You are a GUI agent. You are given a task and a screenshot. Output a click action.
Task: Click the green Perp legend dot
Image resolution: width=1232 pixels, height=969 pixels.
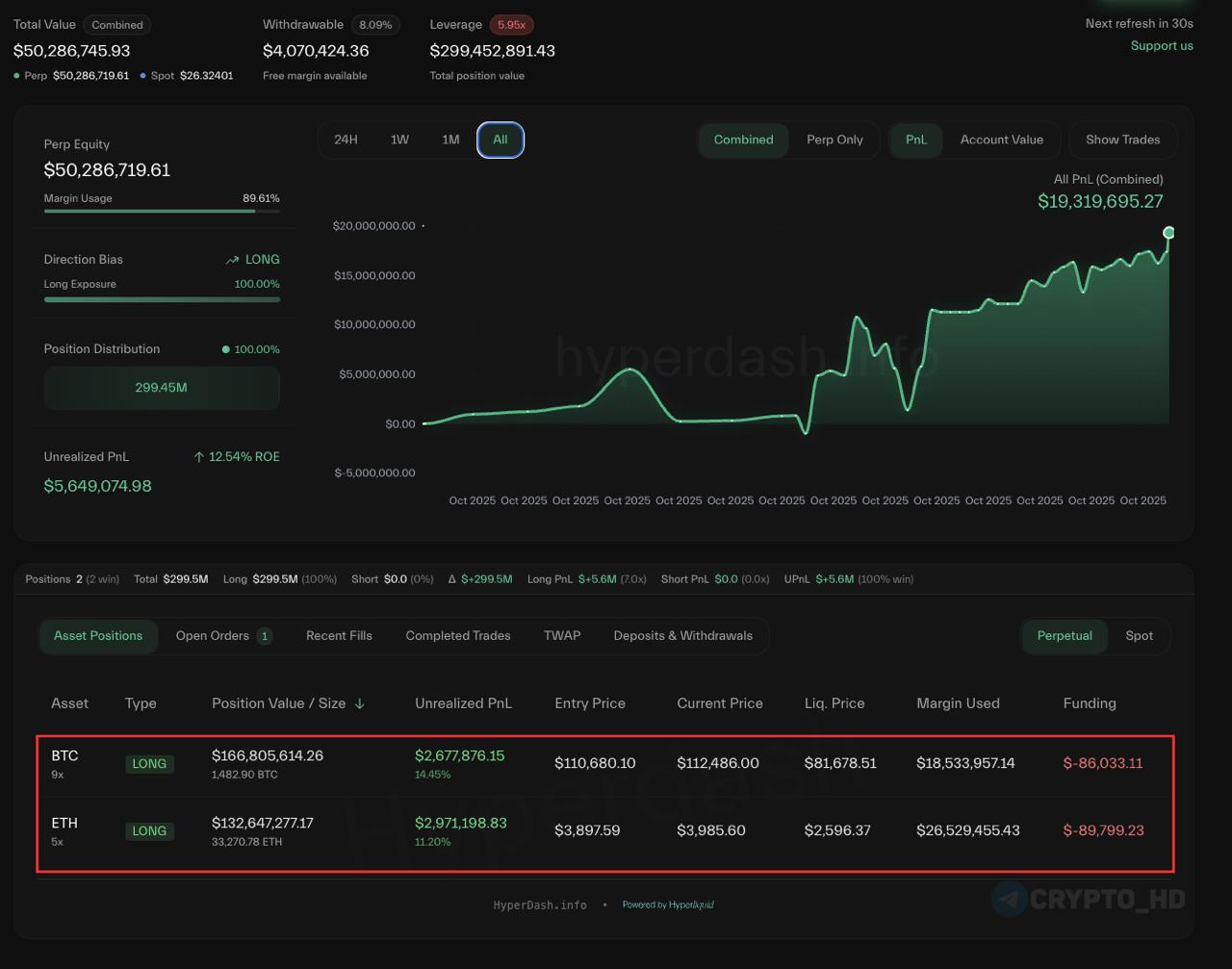[17, 76]
